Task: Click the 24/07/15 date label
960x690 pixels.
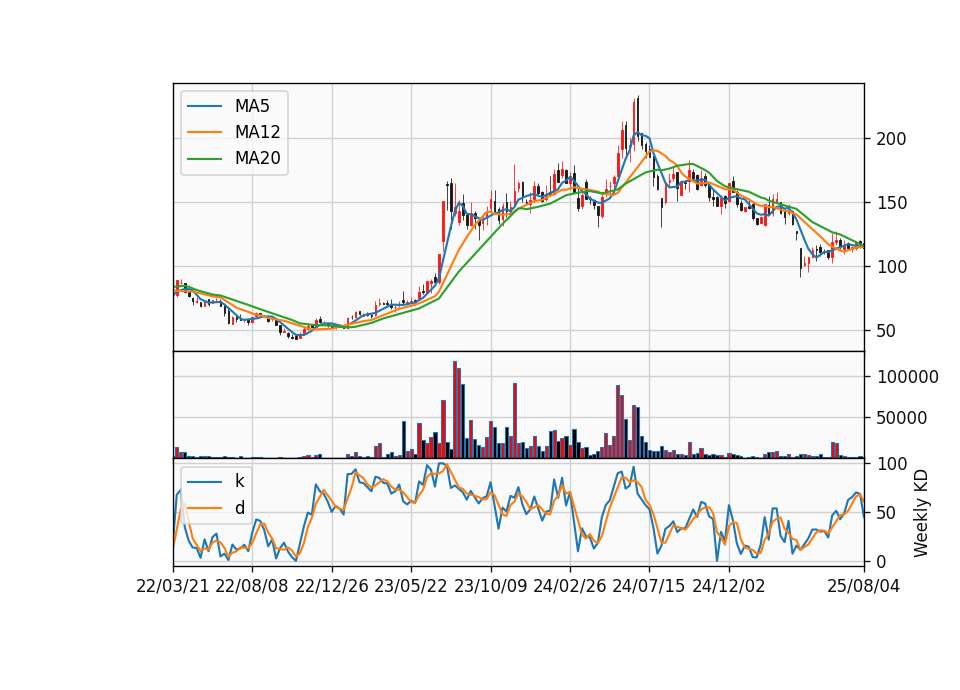Action: [649, 586]
